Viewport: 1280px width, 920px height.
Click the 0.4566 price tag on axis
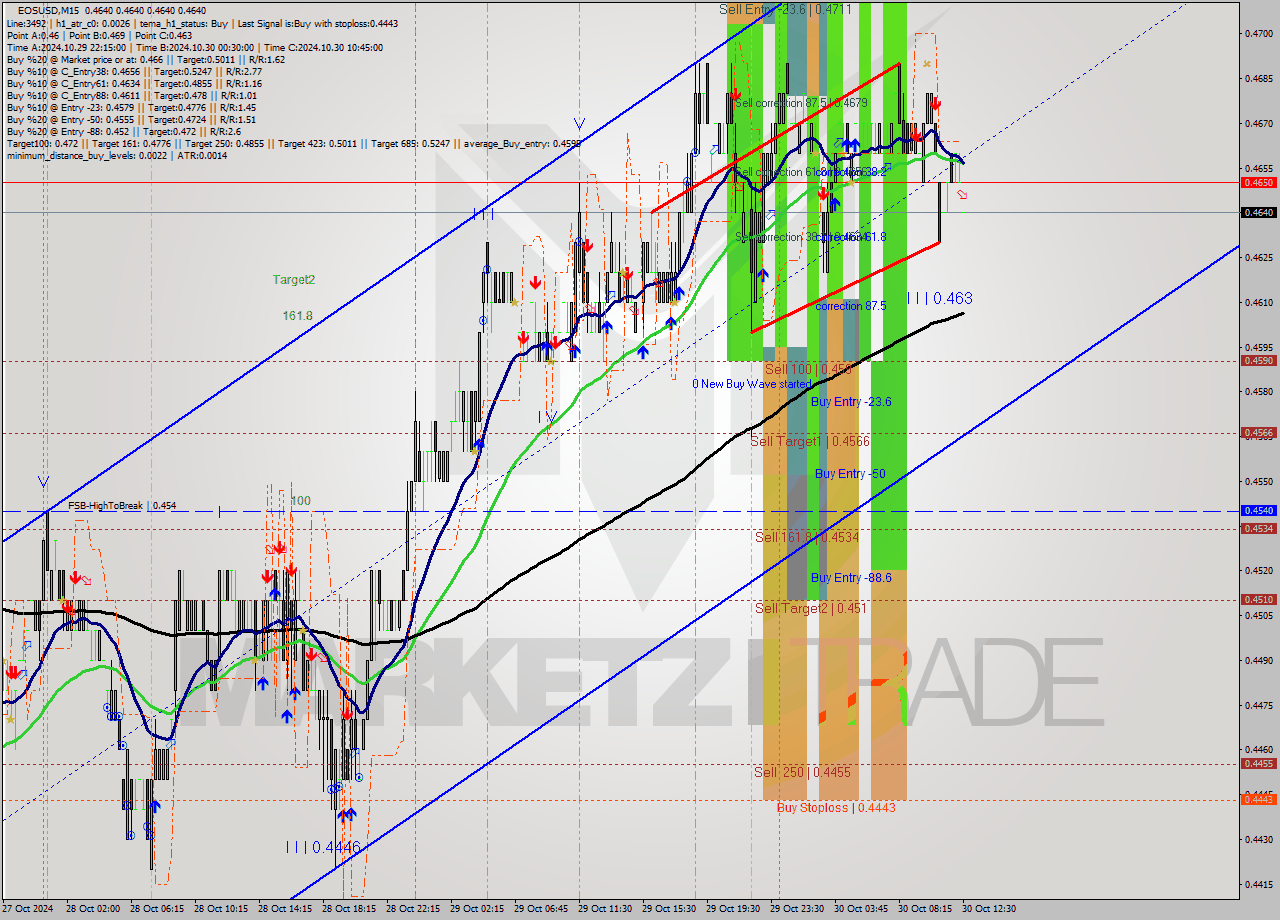(x=1257, y=433)
